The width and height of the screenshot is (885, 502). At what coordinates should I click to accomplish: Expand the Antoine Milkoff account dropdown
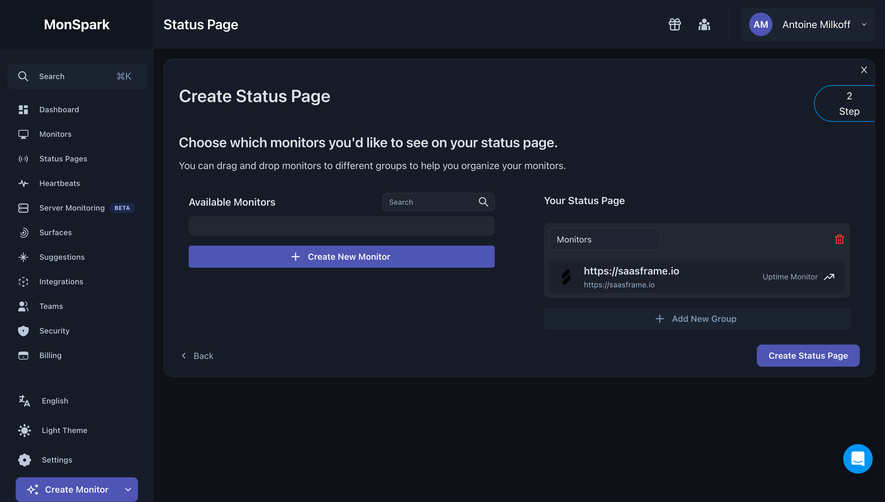[864, 24]
